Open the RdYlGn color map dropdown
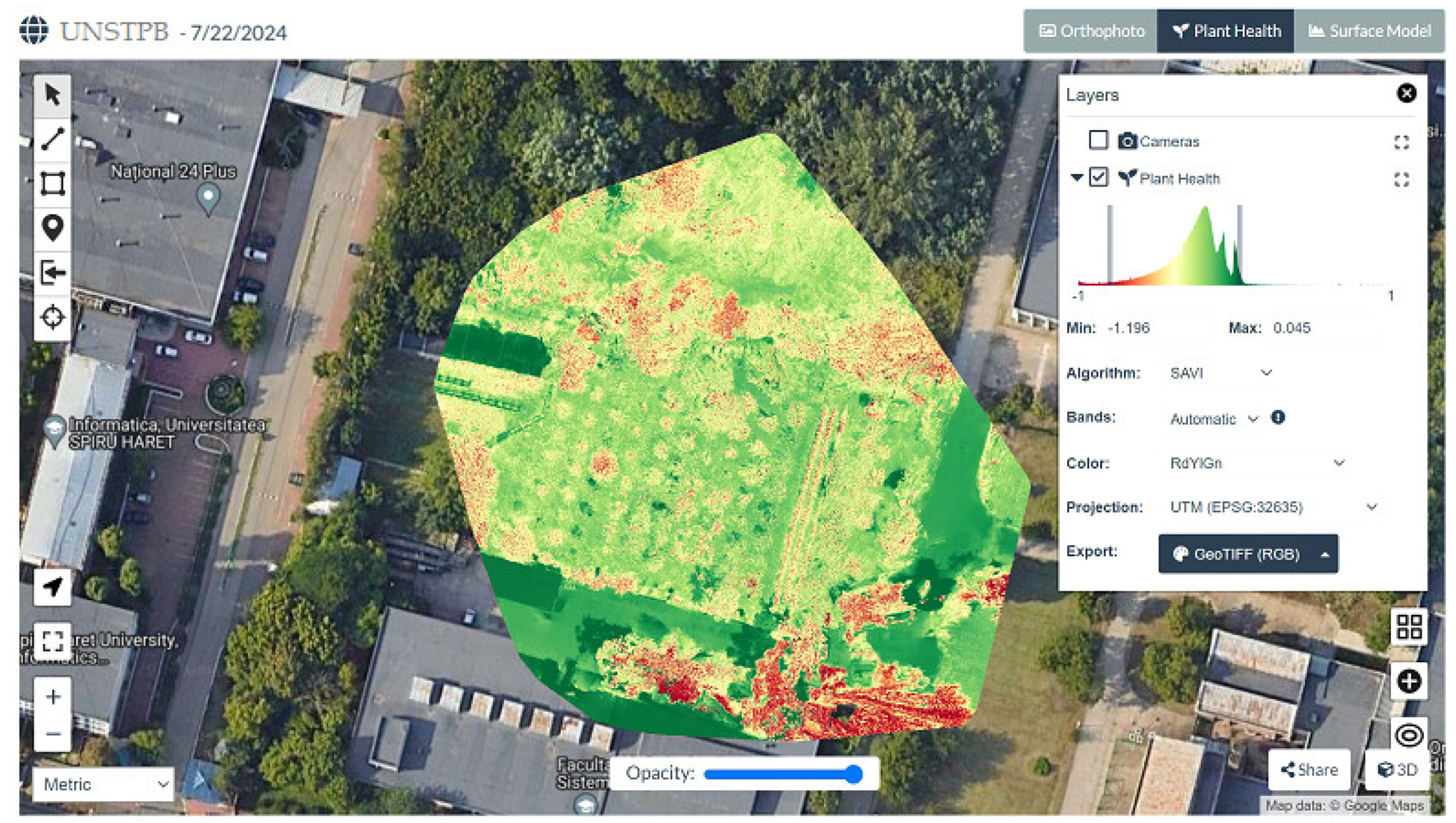1456x823 pixels. 1256,463
